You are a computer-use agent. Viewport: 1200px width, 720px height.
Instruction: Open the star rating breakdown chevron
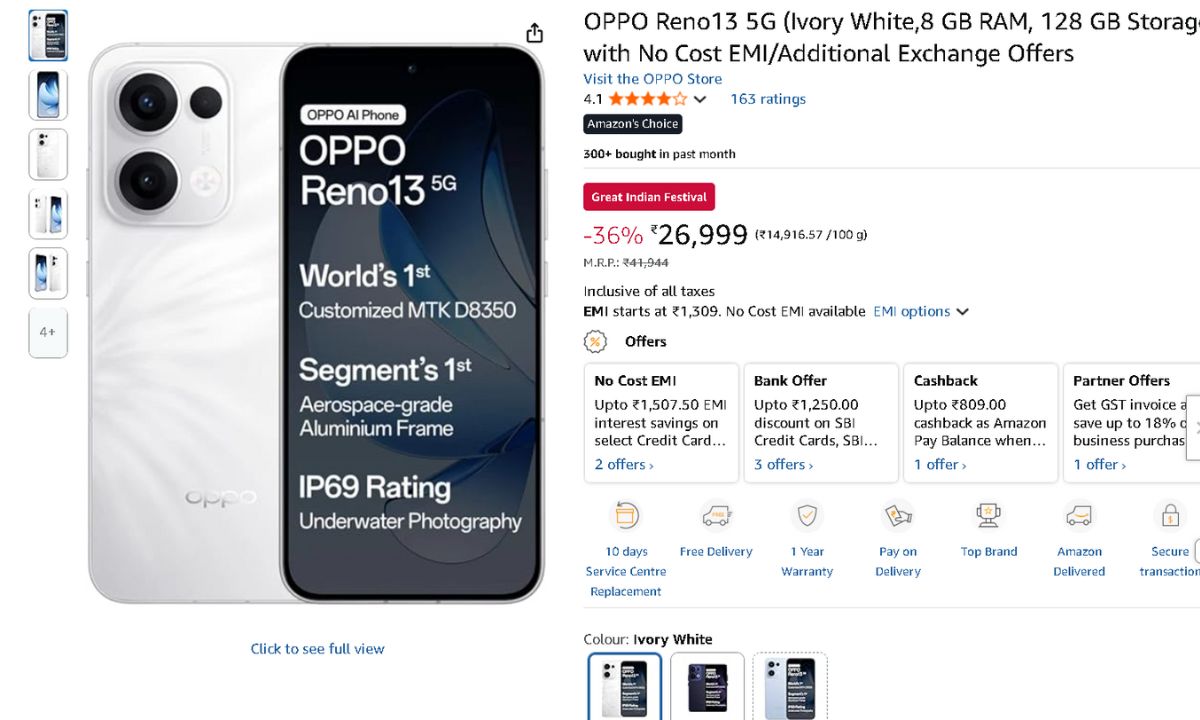point(700,99)
